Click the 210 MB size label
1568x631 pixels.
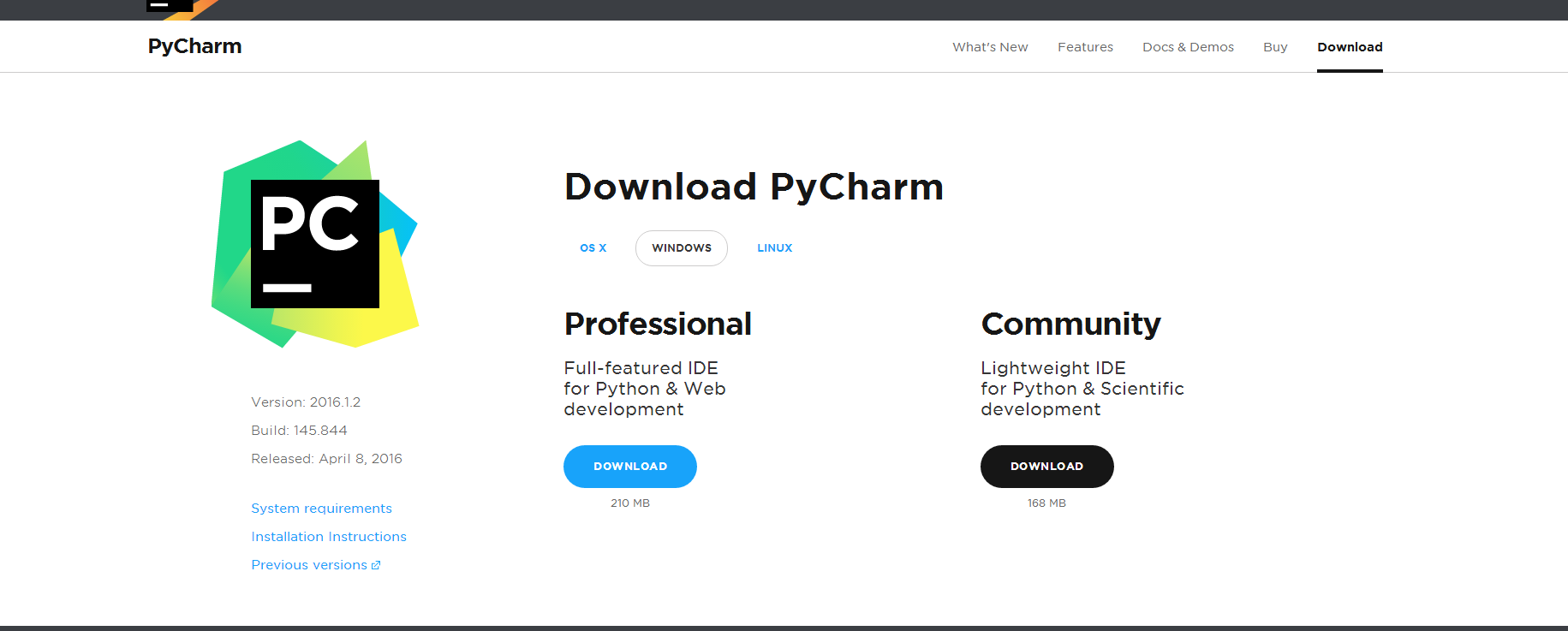coord(630,503)
